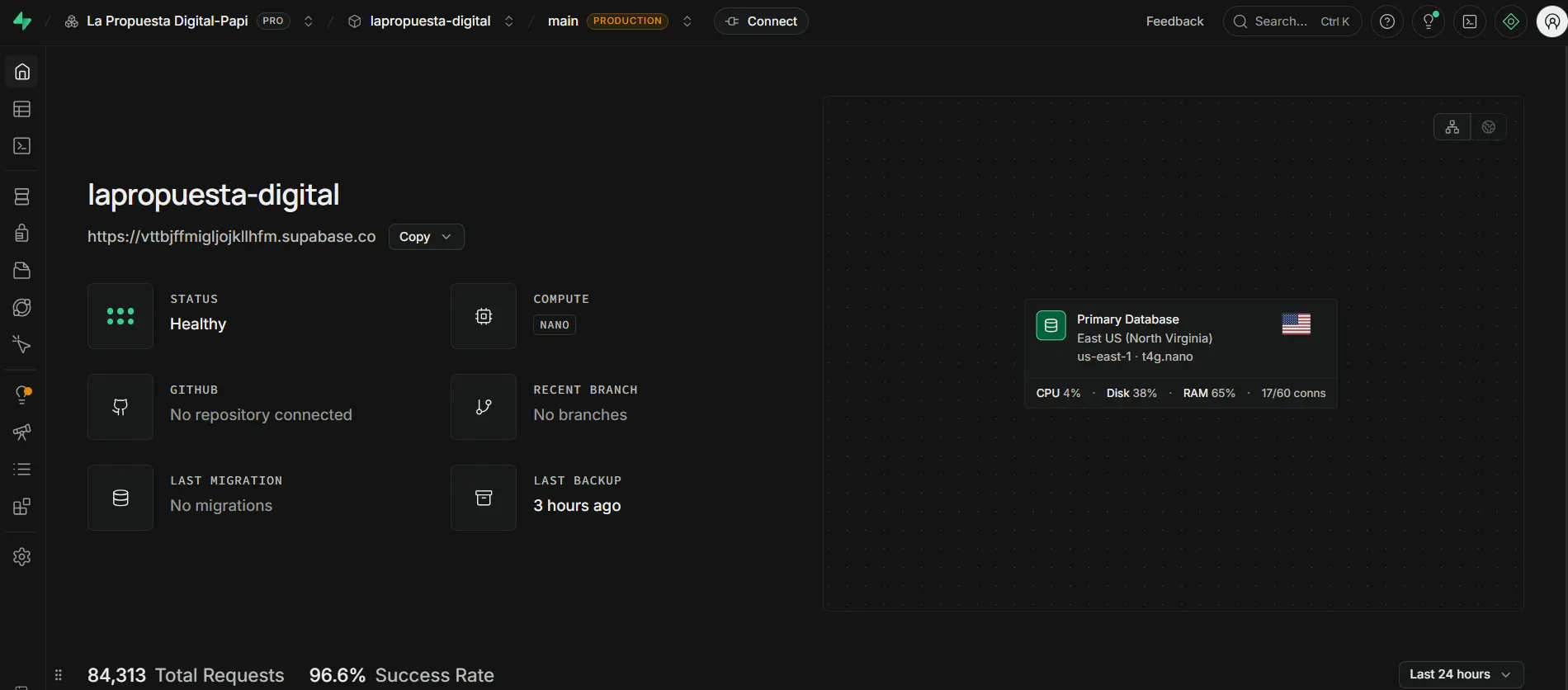Open the Integrations sidebar icon

click(22, 507)
